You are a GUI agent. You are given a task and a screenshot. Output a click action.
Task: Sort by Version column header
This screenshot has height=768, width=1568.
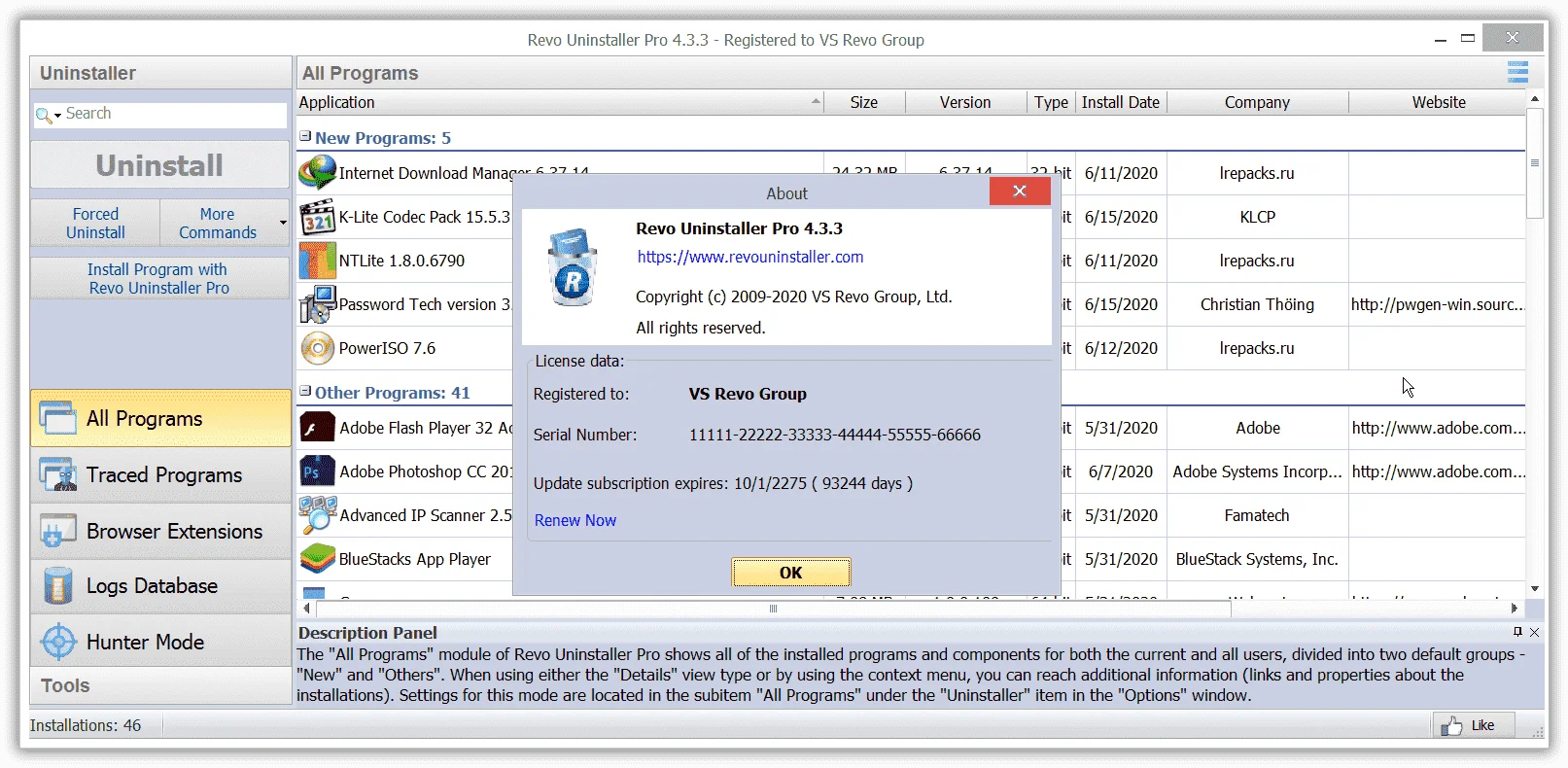(x=965, y=102)
